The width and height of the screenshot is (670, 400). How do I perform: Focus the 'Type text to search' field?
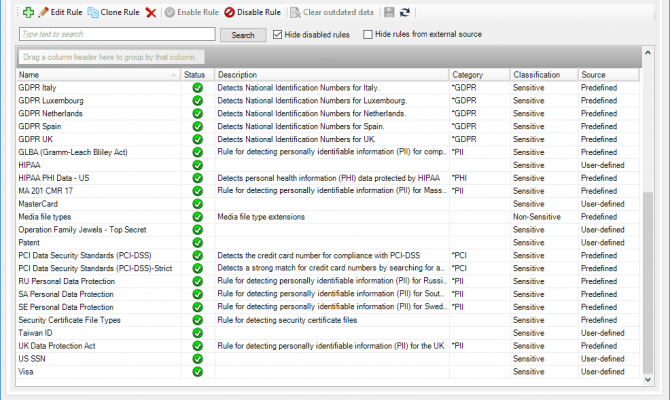point(117,34)
